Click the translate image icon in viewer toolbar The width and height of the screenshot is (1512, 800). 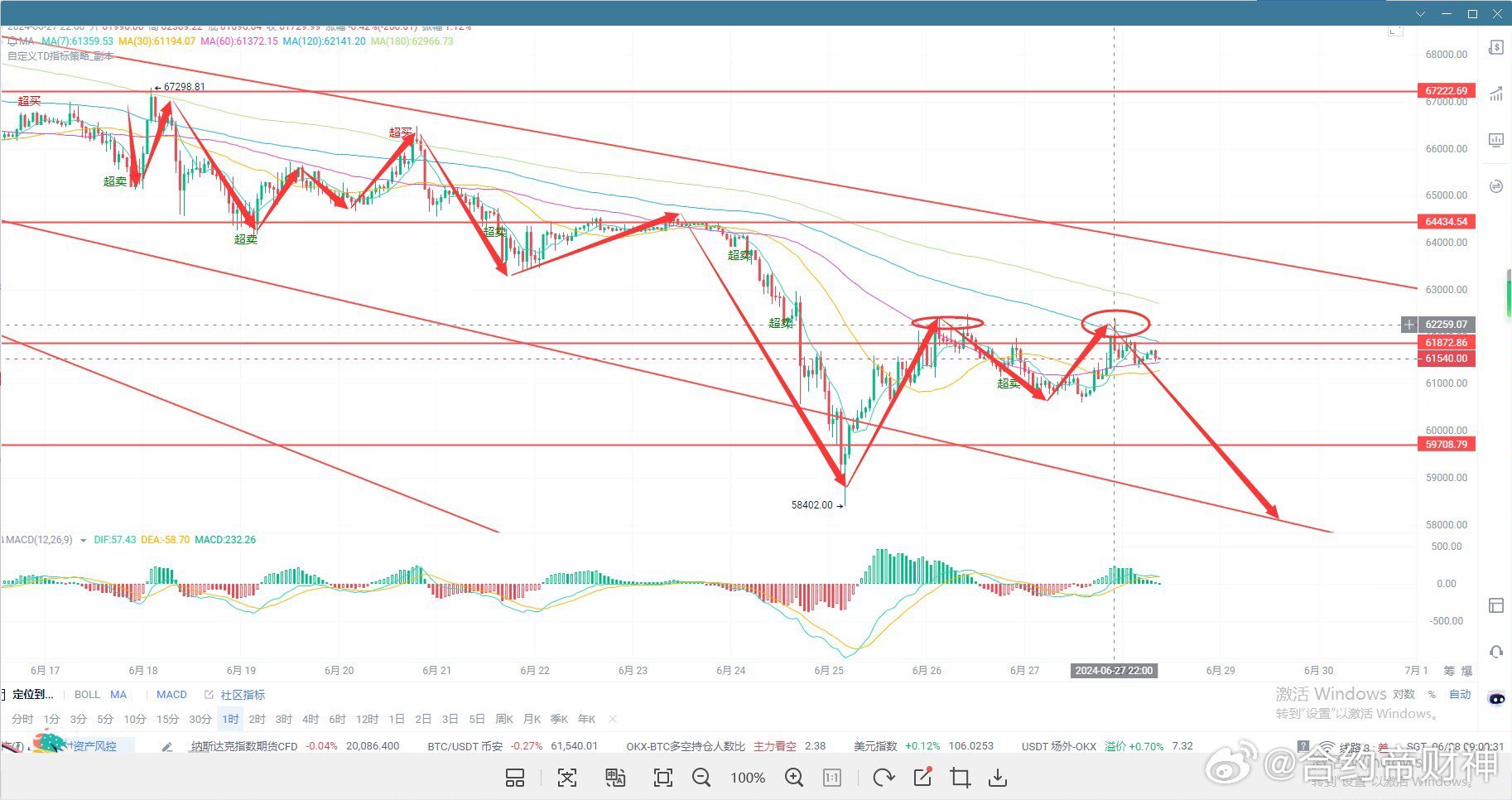click(x=615, y=778)
